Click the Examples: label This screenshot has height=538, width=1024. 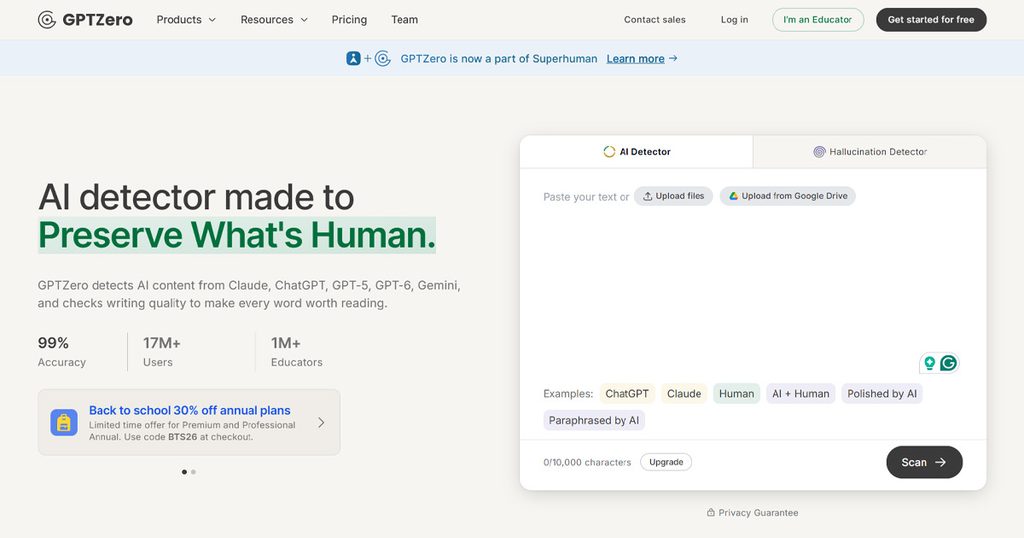568,394
